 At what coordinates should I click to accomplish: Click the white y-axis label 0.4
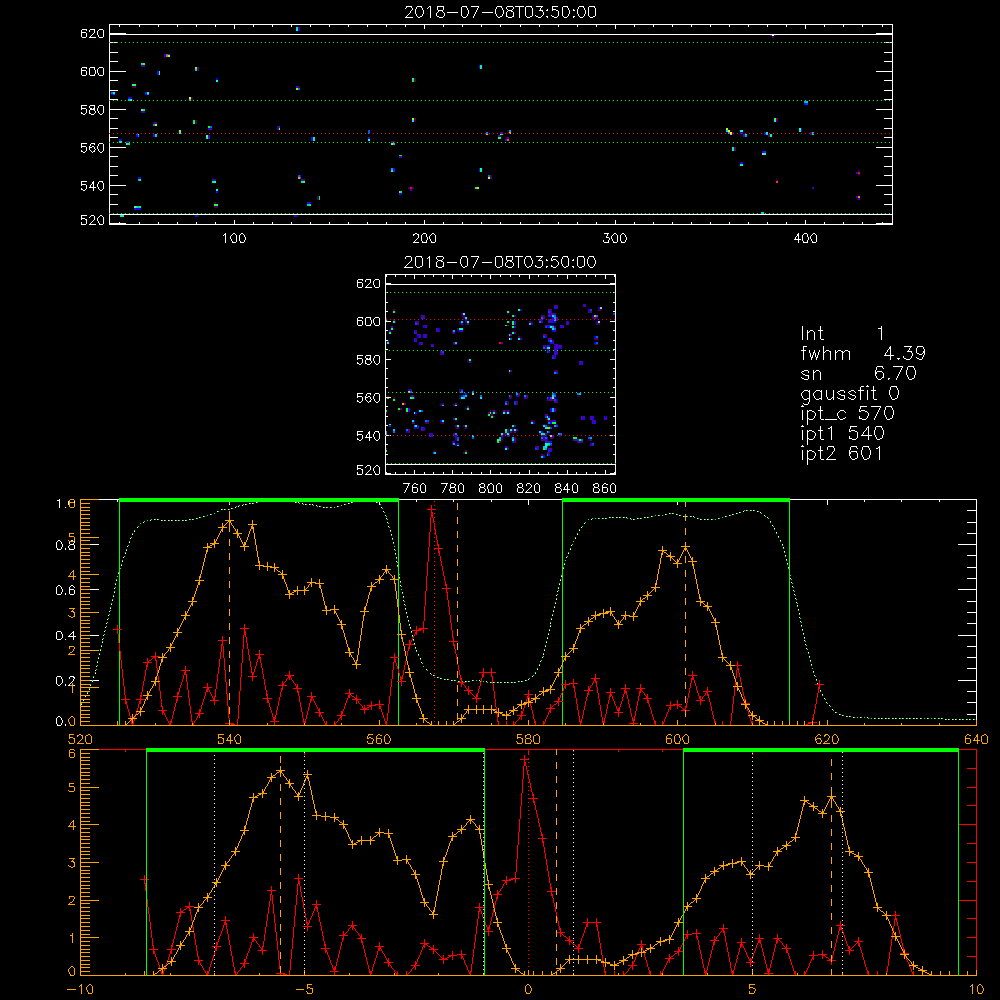pos(66,635)
